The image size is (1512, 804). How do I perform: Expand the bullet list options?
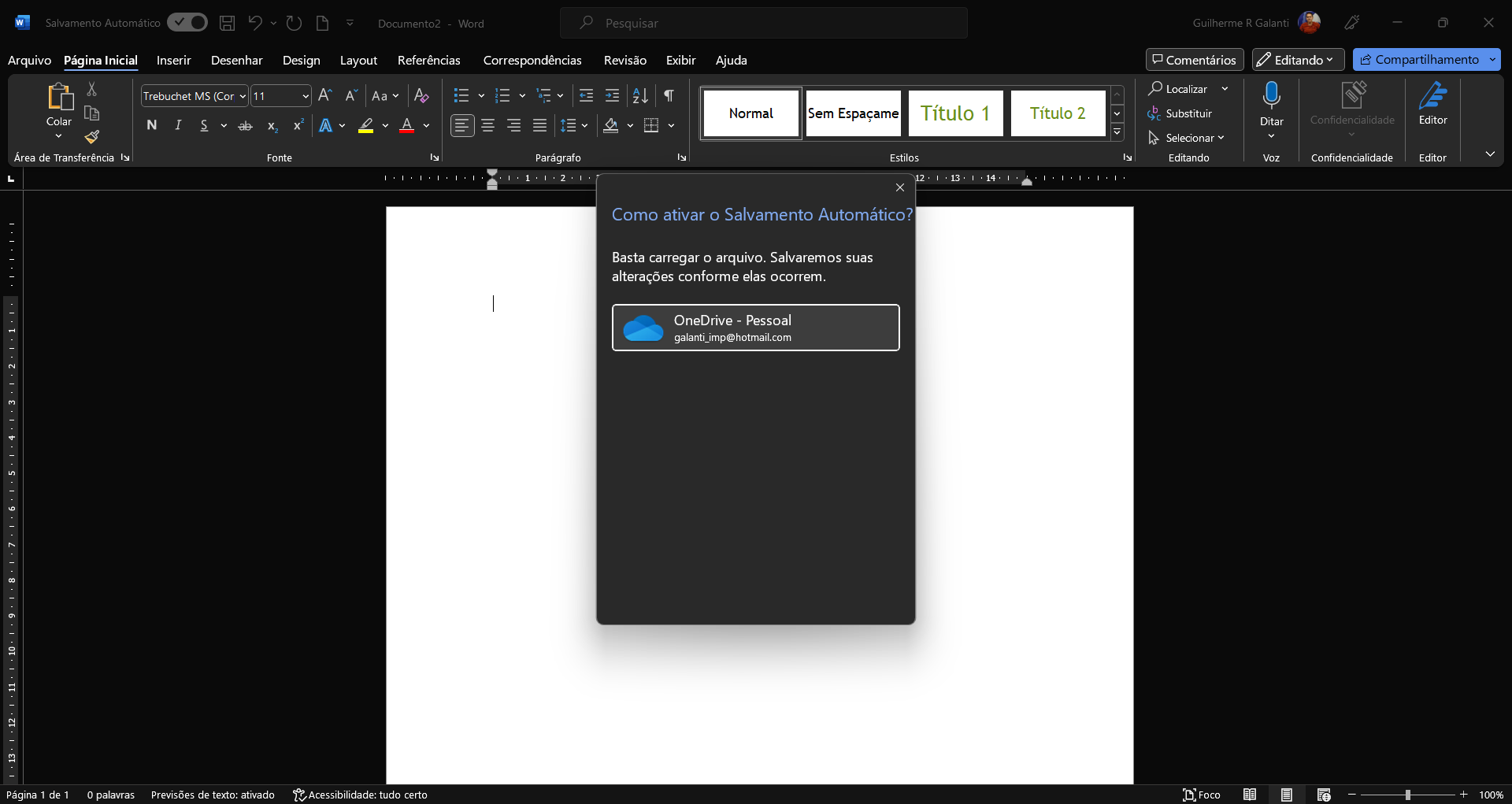click(x=481, y=96)
